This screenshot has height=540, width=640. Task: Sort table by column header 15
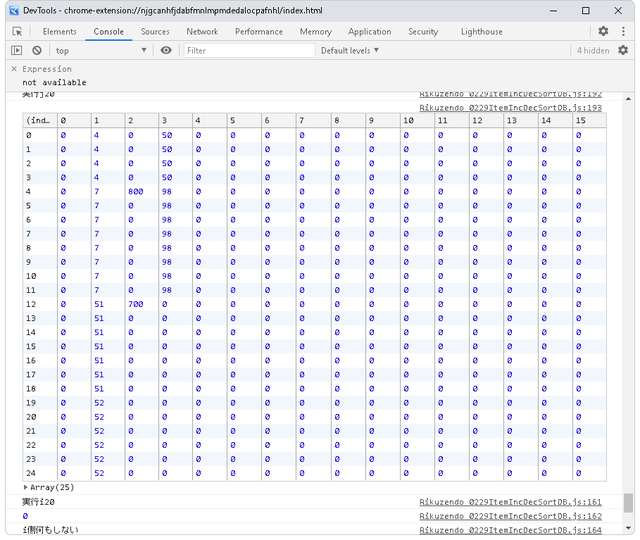(x=589, y=120)
